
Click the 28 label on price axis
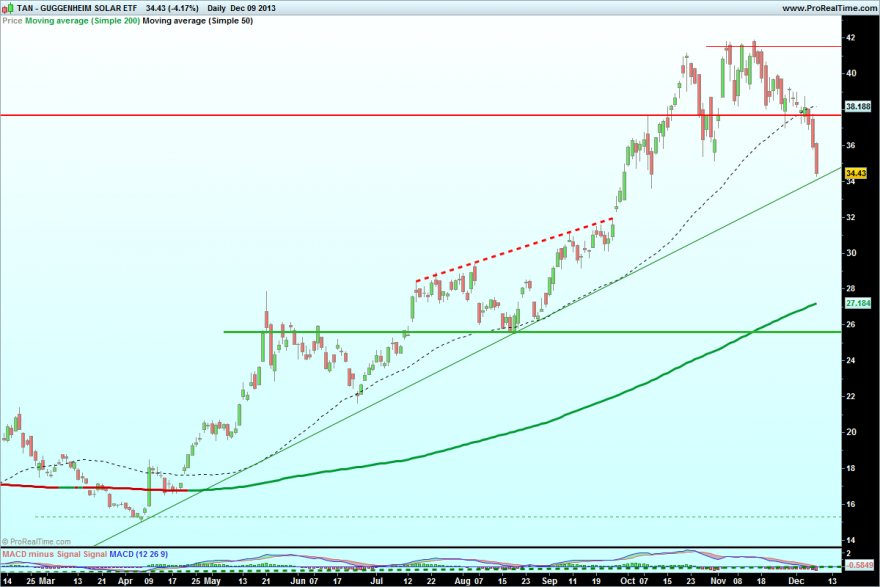tap(851, 288)
